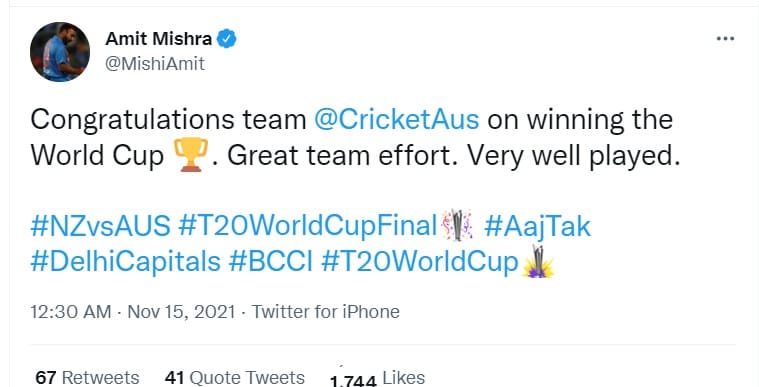The width and height of the screenshot is (759, 387).
Task: Open the Twitter for iPhone source link
Action: [x=326, y=311]
